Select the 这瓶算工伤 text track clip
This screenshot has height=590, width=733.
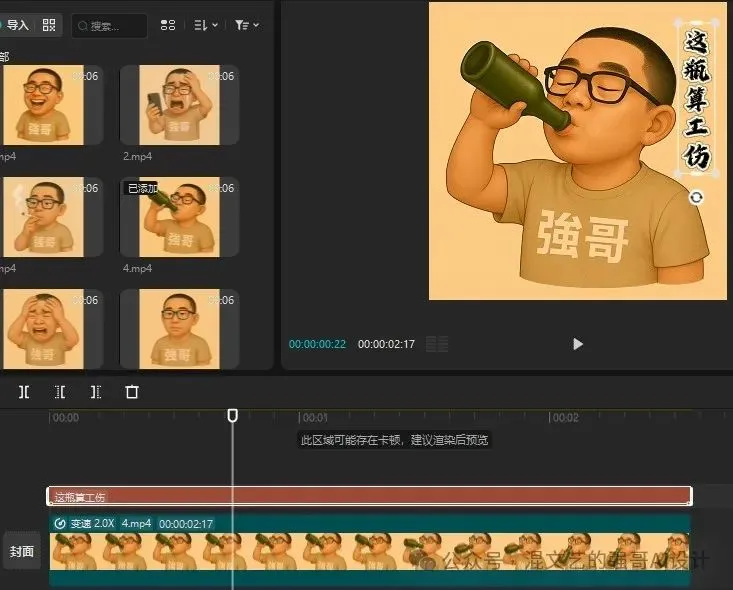pyautogui.click(x=369, y=496)
